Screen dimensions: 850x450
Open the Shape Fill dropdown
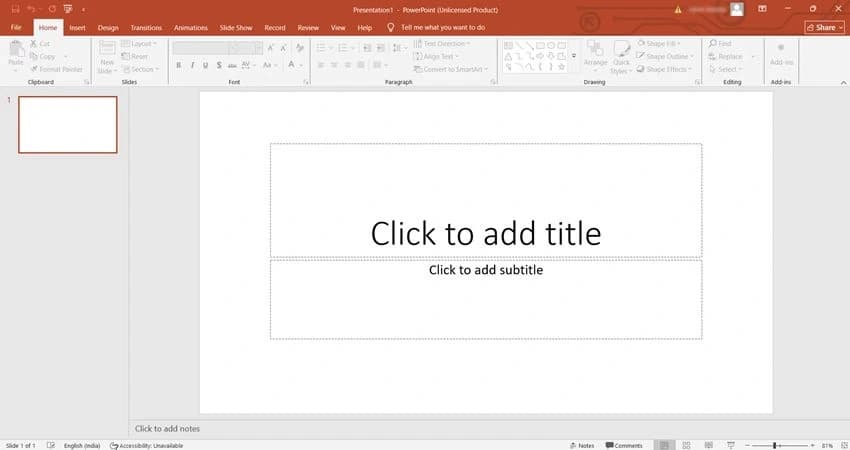[659, 43]
